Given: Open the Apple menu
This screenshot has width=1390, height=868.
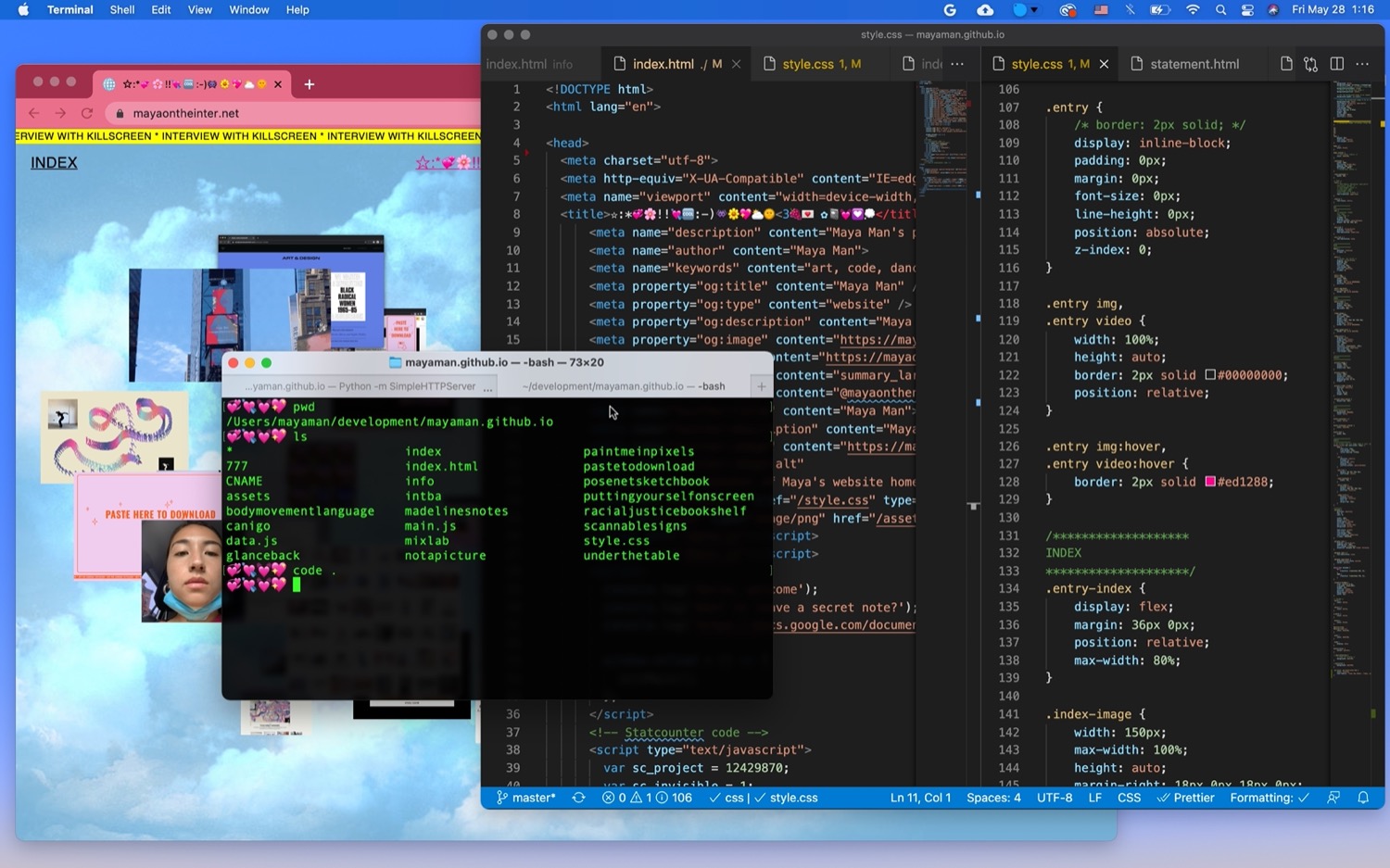Looking at the screenshot, I should point(23,10).
